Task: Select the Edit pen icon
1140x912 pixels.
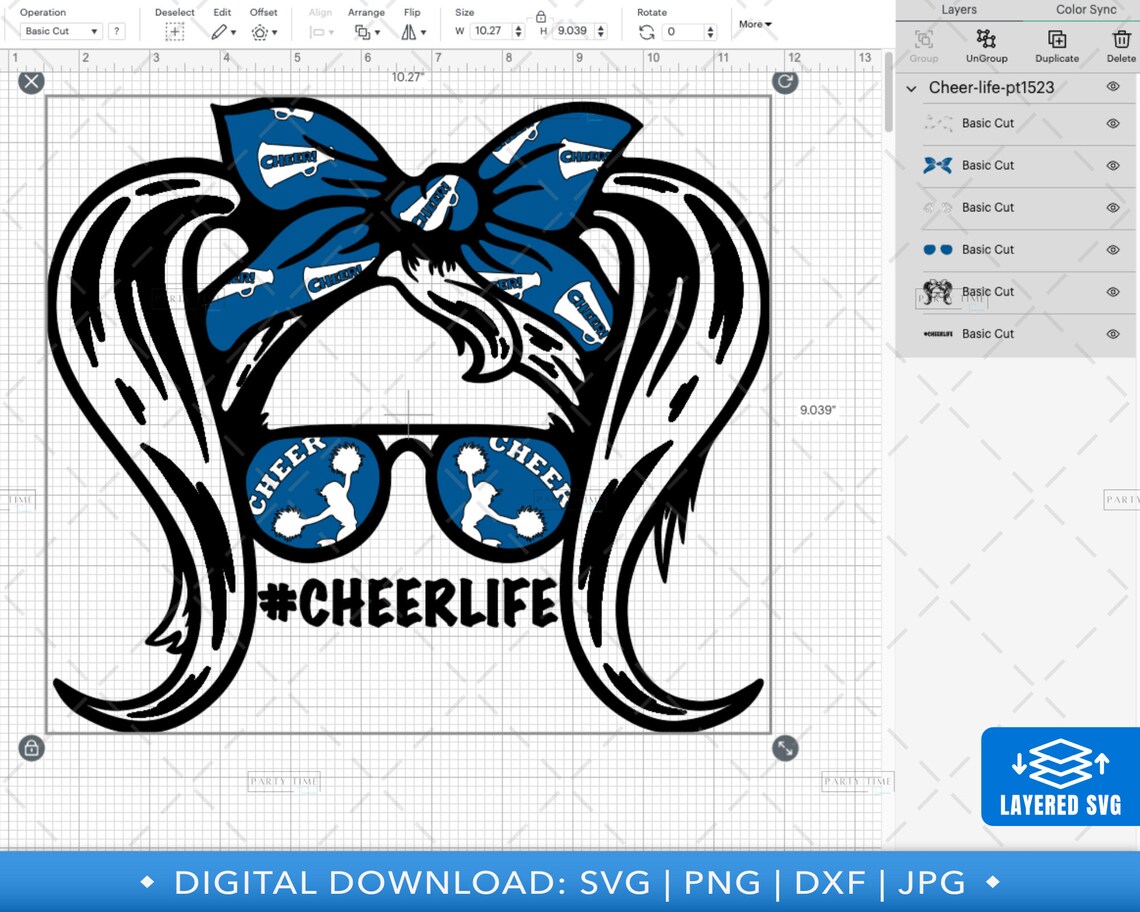Action: (219, 31)
